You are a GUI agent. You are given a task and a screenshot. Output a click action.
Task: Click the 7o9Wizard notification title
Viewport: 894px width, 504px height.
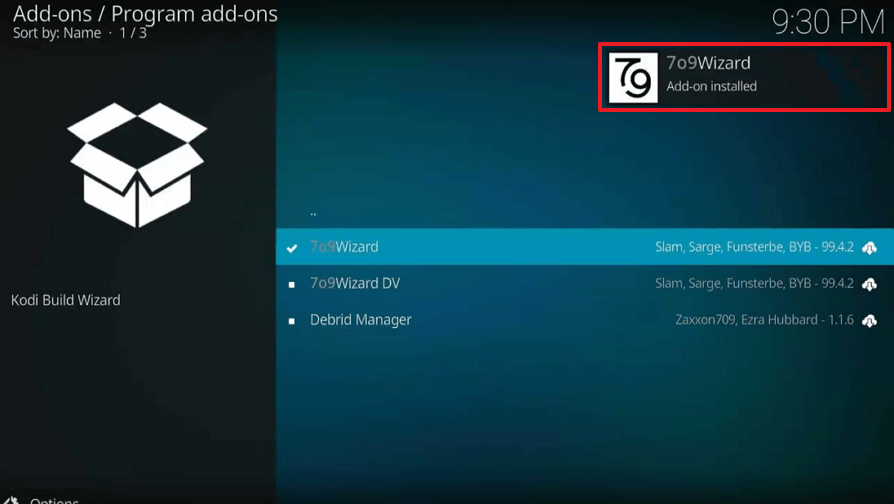click(x=708, y=63)
